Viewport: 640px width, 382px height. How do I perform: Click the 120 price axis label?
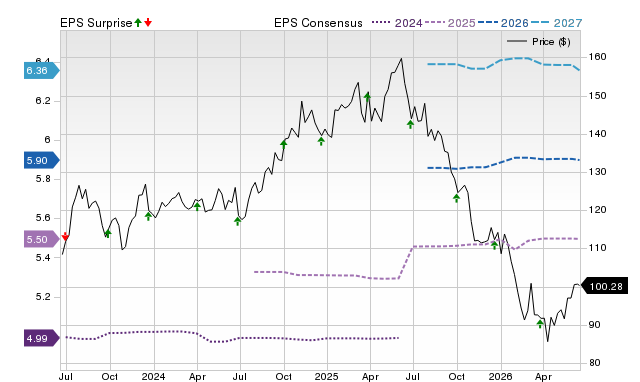598,209
